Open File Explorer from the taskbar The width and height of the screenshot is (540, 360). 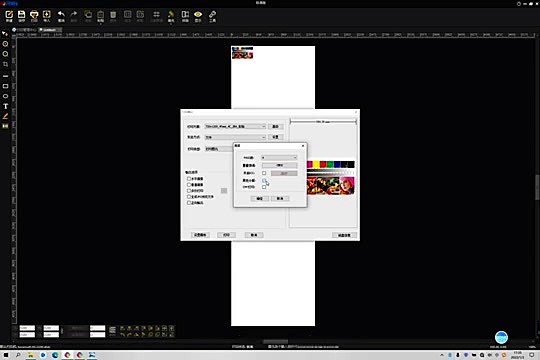pyautogui.click(x=30, y=355)
